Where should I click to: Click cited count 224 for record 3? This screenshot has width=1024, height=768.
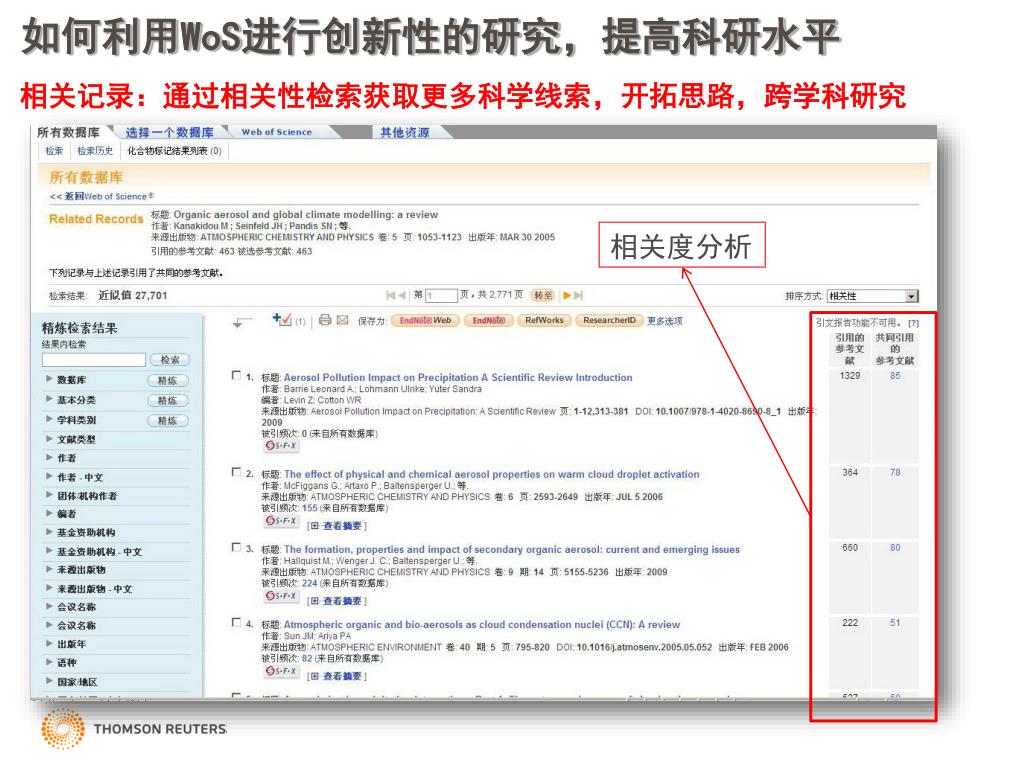310,583
